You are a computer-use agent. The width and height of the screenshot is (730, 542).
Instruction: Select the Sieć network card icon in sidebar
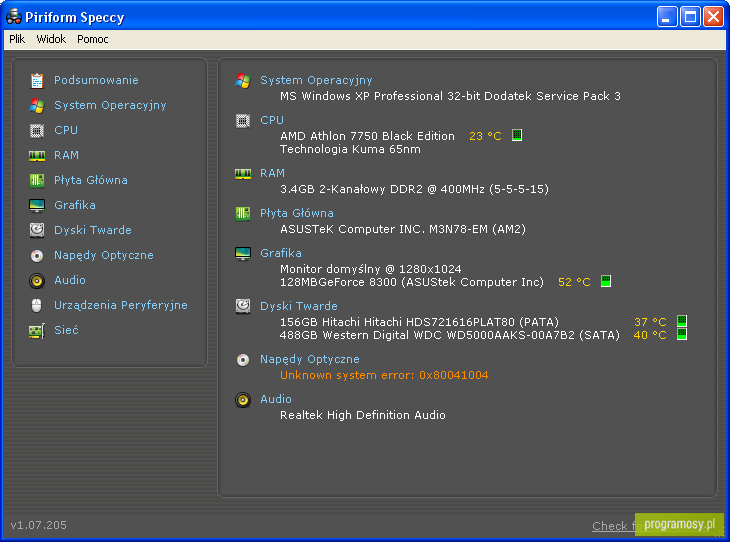pos(37,331)
